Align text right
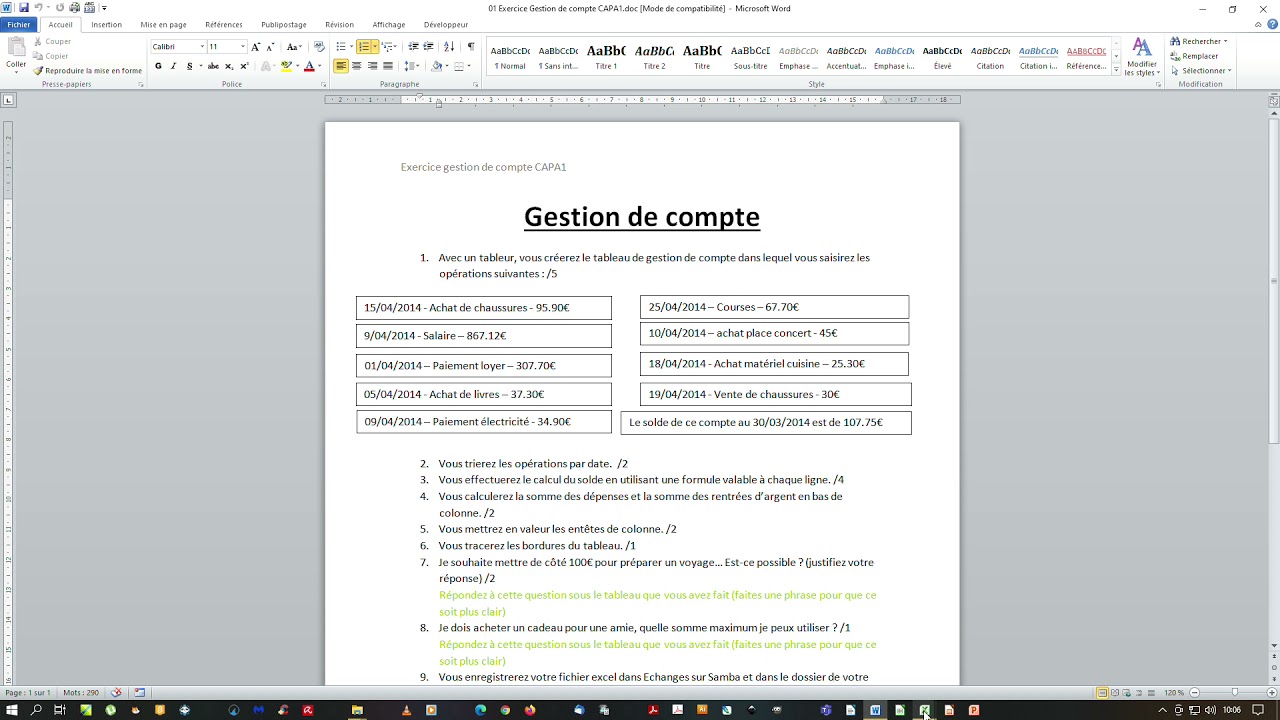The height and width of the screenshot is (720, 1280). click(372, 66)
